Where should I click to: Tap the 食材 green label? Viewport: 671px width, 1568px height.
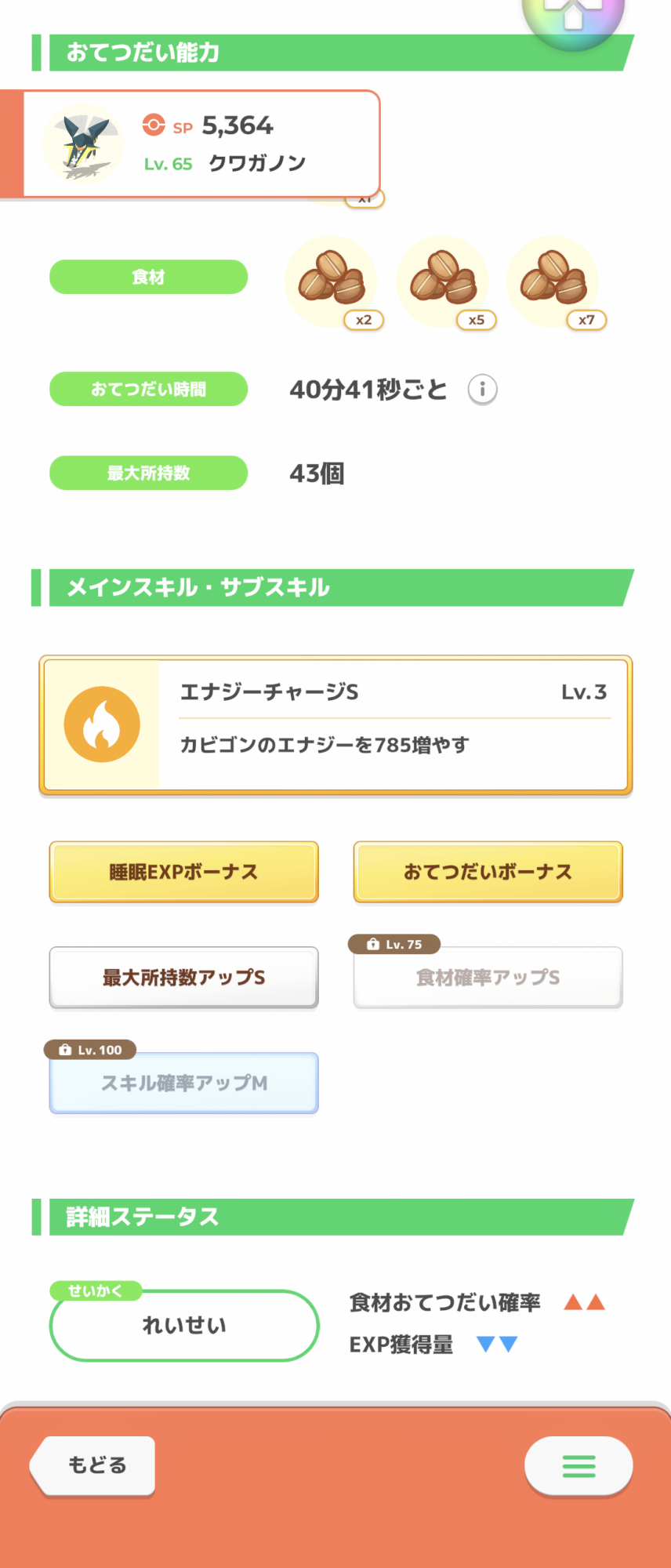pyautogui.click(x=148, y=277)
